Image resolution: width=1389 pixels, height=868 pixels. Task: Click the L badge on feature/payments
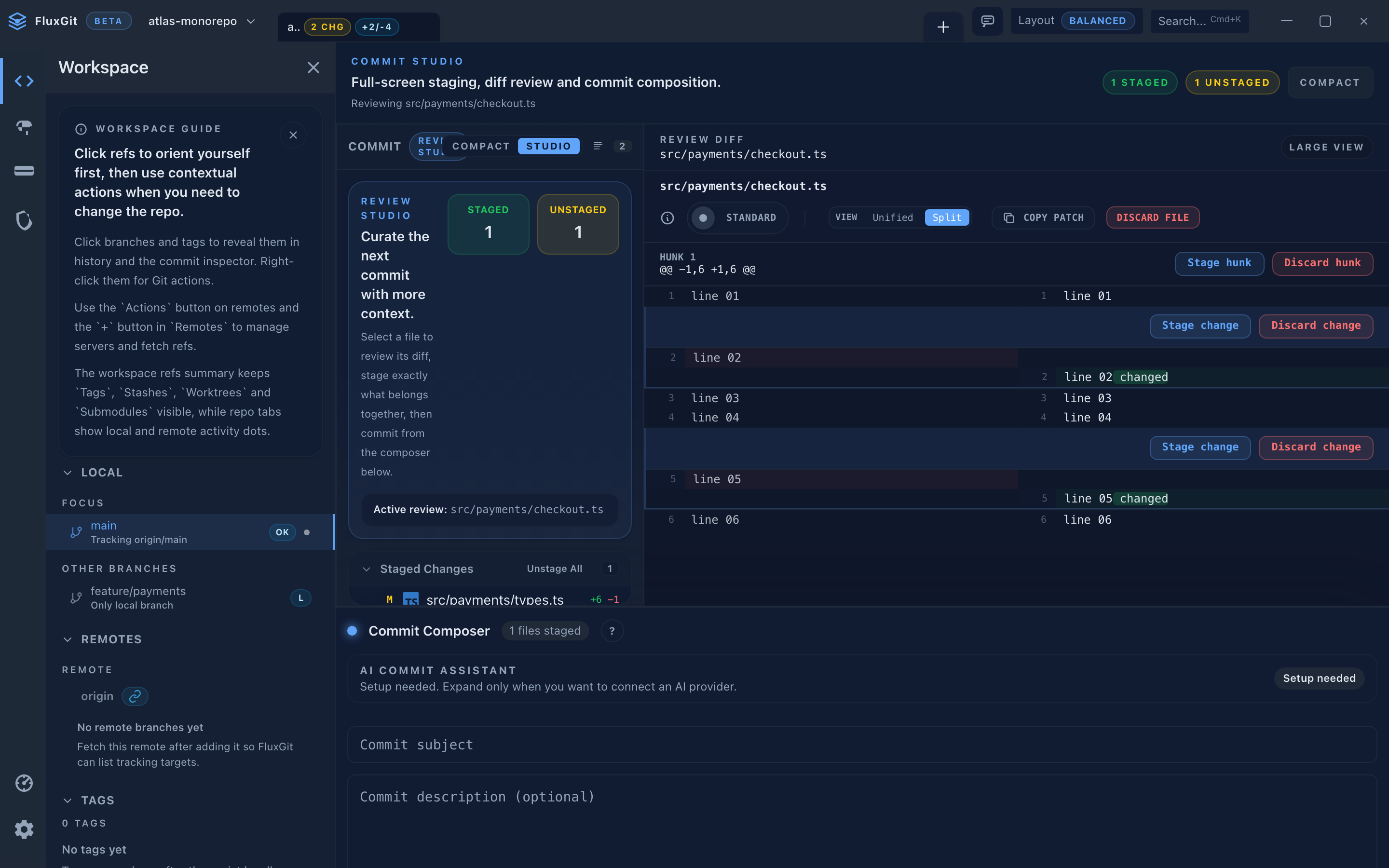point(301,597)
